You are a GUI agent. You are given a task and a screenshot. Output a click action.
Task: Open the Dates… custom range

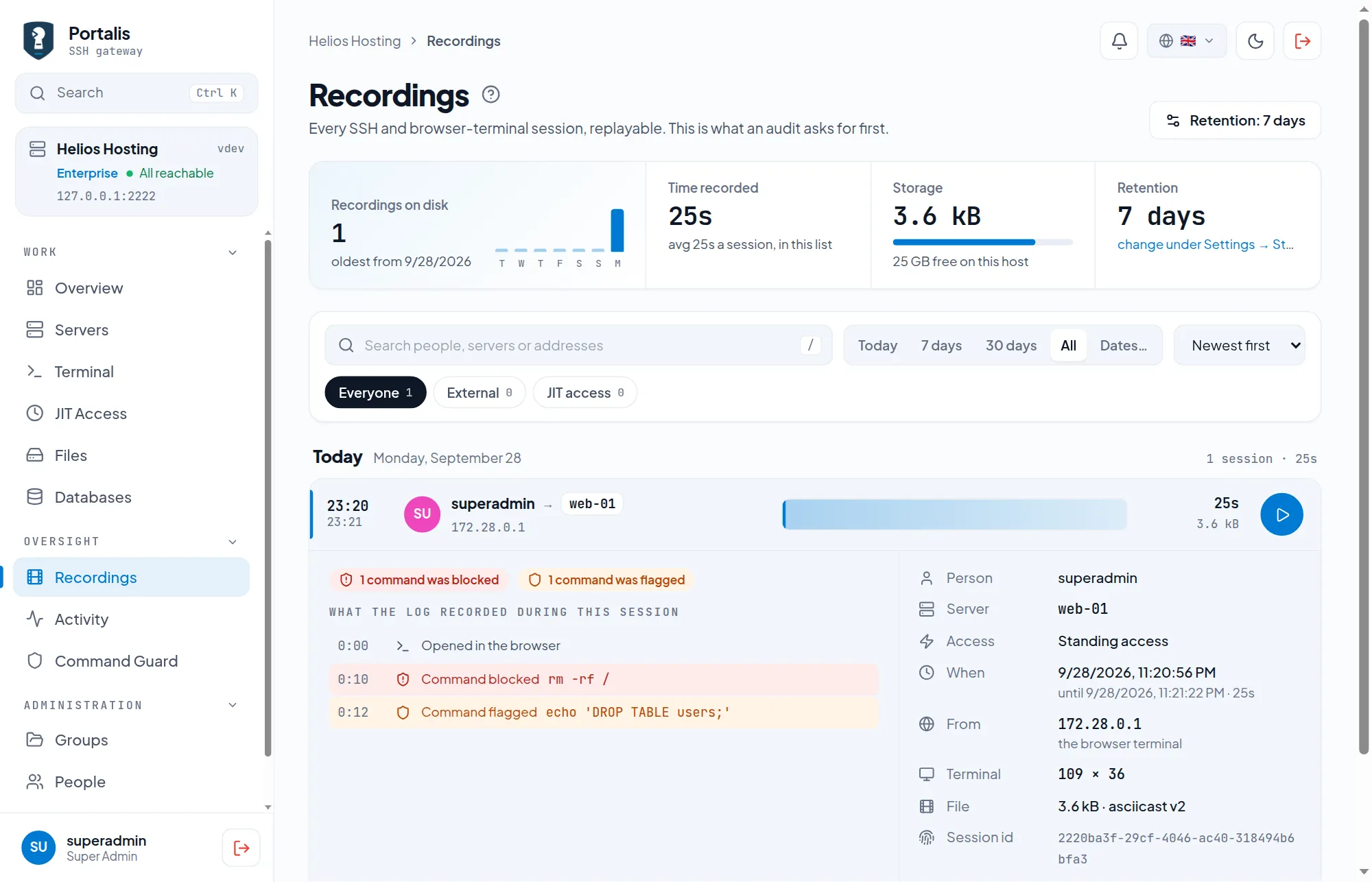pyautogui.click(x=1123, y=346)
